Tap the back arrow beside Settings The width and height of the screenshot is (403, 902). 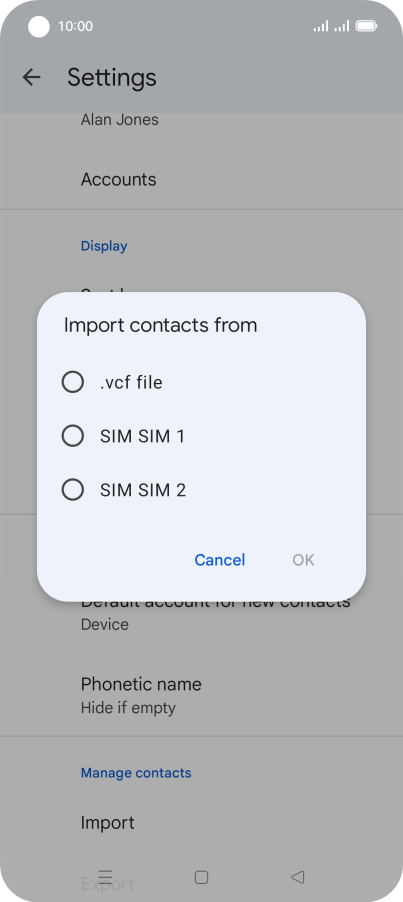[x=31, y=77]
